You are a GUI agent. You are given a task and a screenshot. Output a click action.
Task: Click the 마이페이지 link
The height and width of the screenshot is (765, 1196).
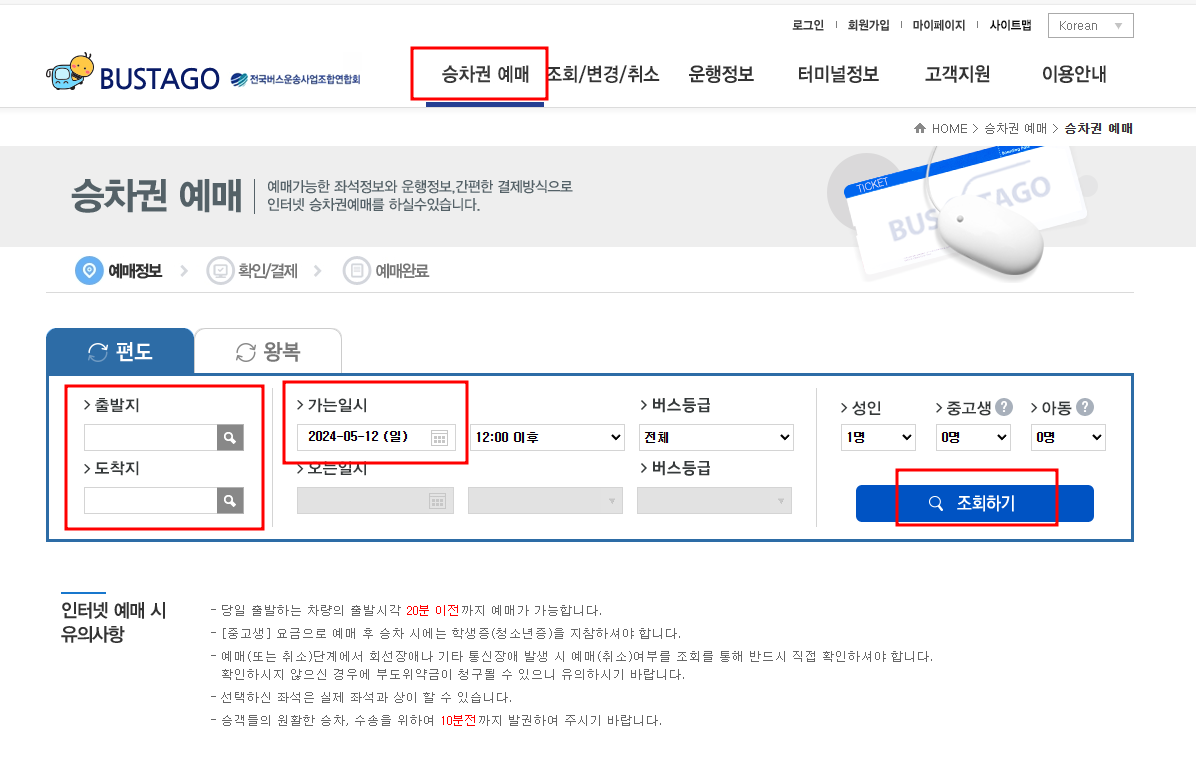(940, 25)
